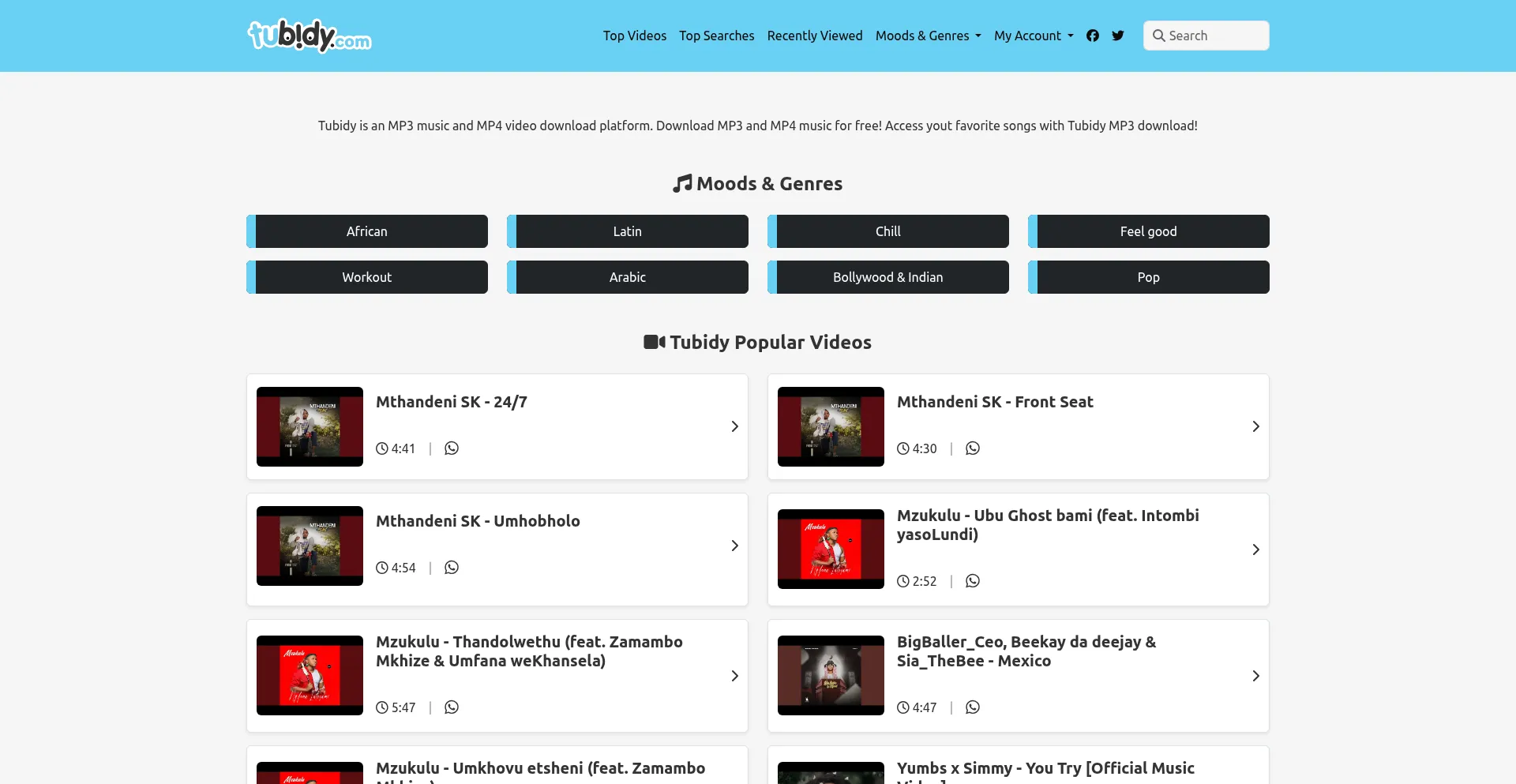Share Mzukulu - Thandolwethu via WhatsApp icon
Image resolution: width=1516 pixels, height=784 pixels.
click(452, 707)
